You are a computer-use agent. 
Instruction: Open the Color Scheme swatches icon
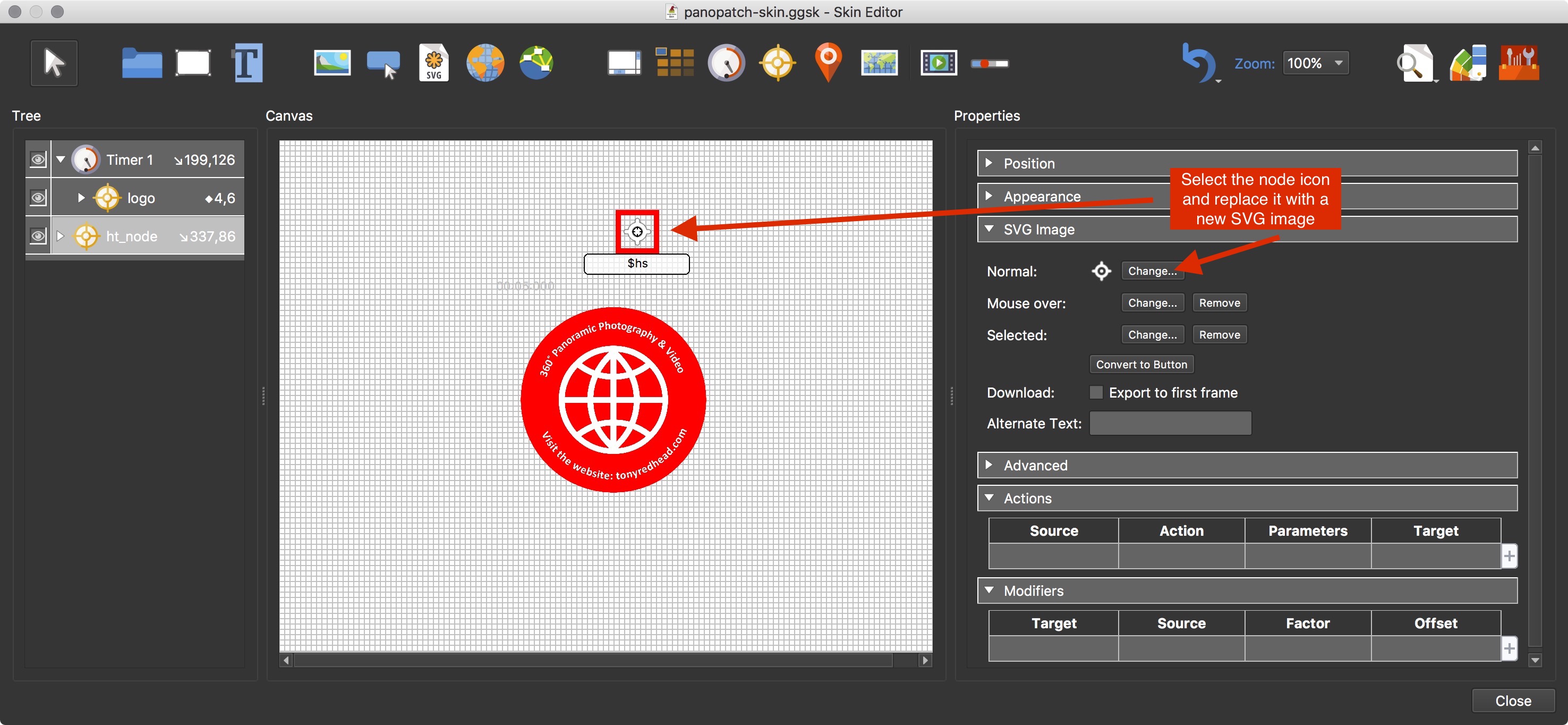[1468, 63]
